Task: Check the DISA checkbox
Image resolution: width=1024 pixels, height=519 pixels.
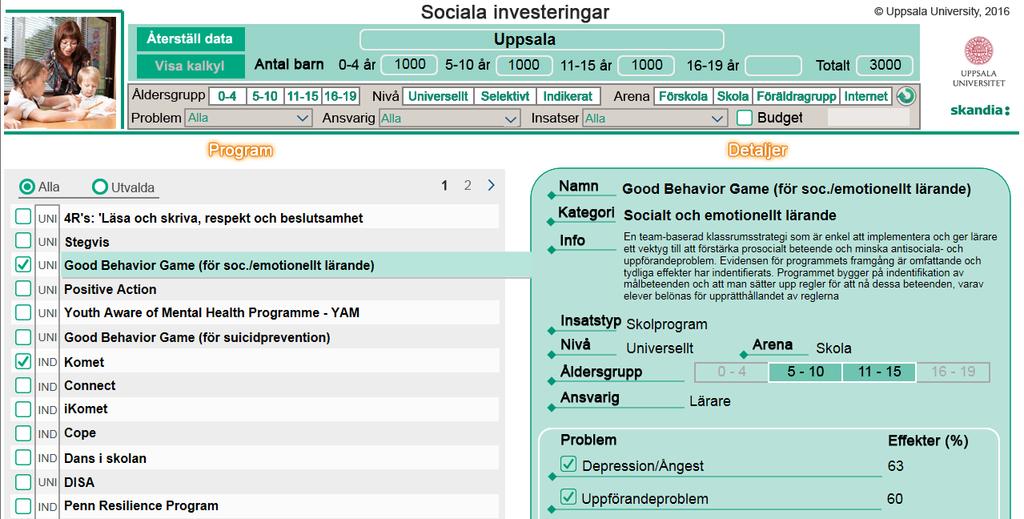Action: [x=23, y=482]
